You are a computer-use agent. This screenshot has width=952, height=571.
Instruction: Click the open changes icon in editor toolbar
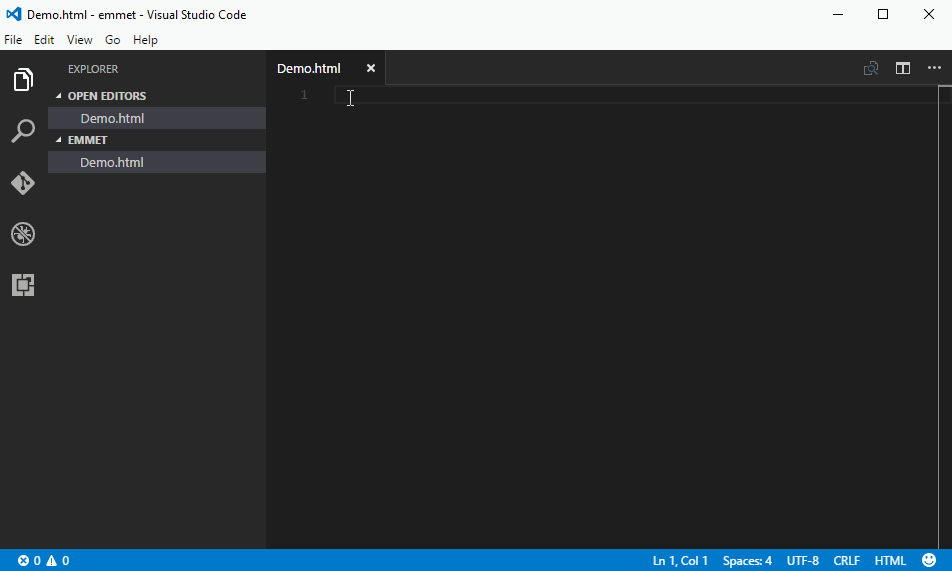[871, 68]
